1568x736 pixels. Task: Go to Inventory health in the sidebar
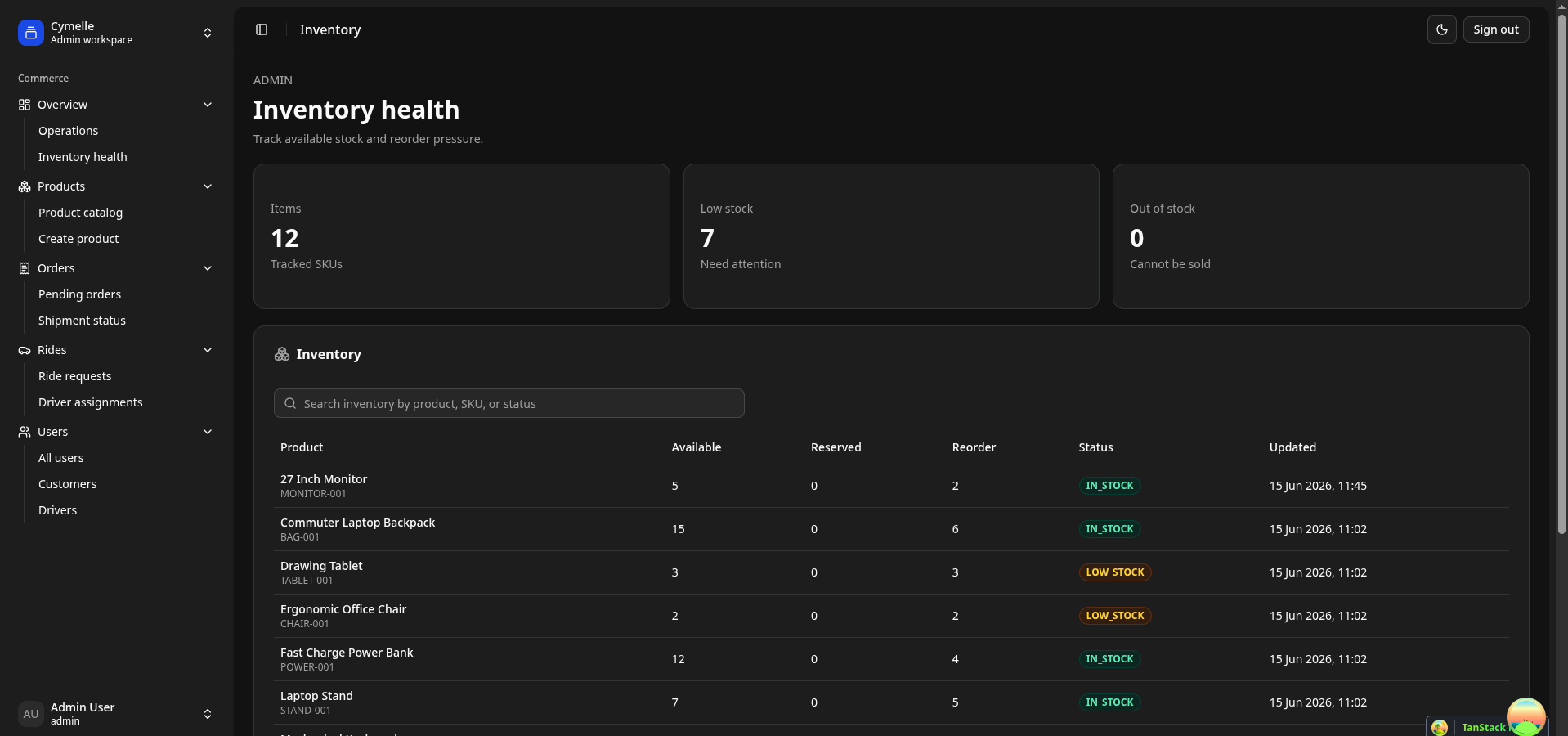pyautogui.click(x=83, y=157)
